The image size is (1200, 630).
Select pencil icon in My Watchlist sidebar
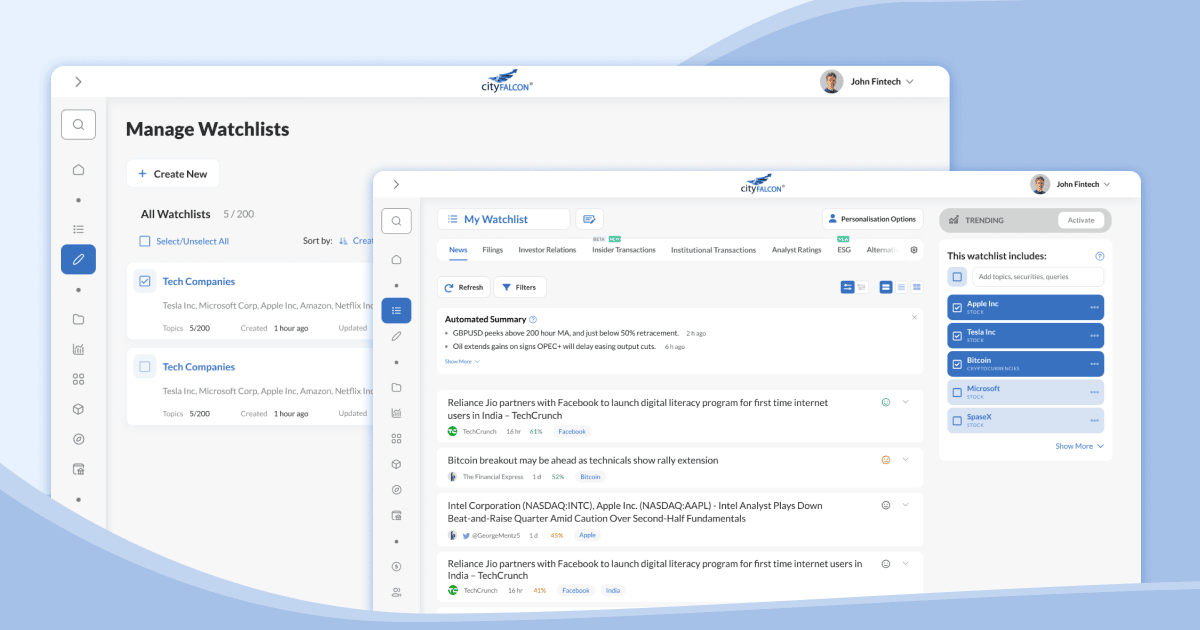396,336
